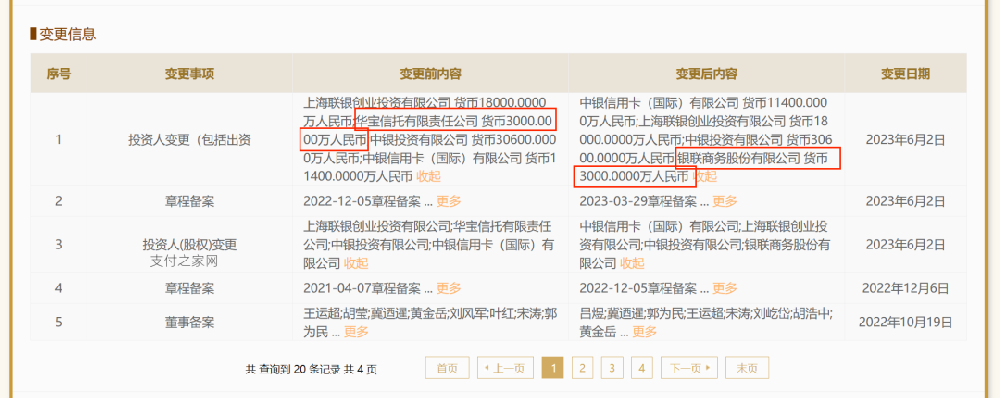Select 投资人变更（包括出资 cell in row 1
The height and width of the screenshot is (398, 1000).
(x=189, y=140)
